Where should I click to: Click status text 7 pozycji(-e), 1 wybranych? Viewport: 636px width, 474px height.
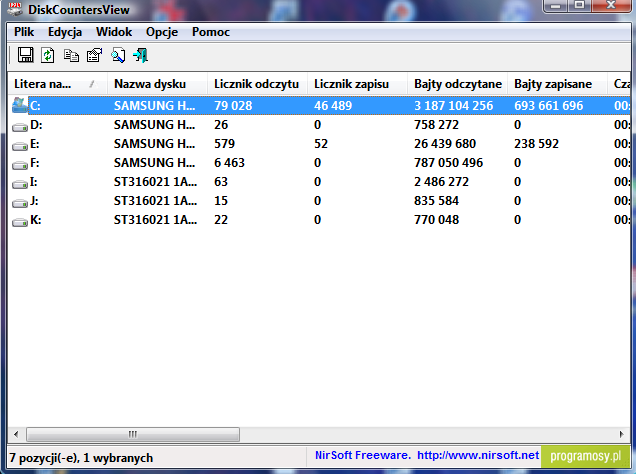point(81,458)
